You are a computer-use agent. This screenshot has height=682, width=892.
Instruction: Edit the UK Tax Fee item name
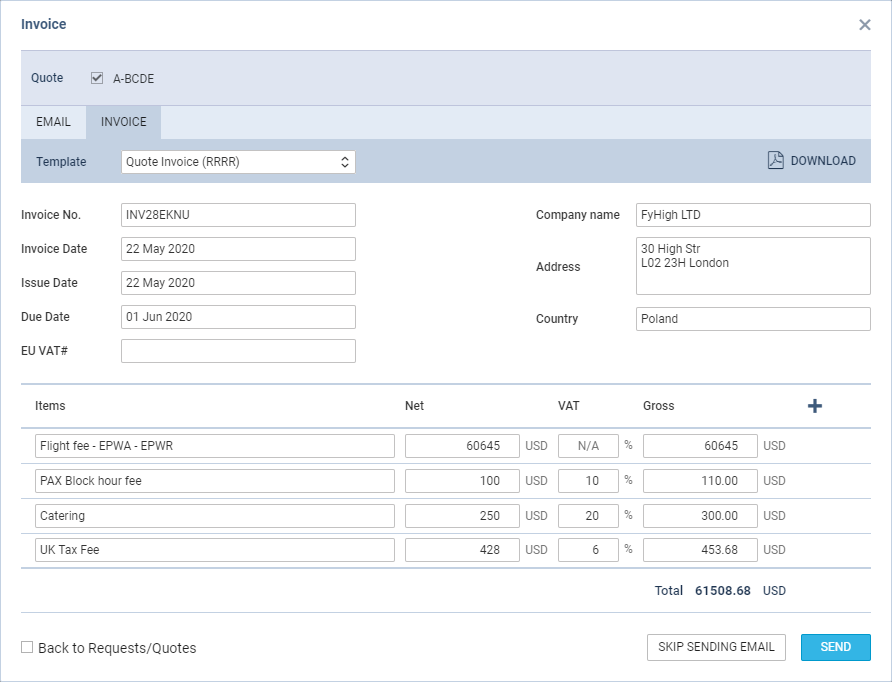(214, 550)
